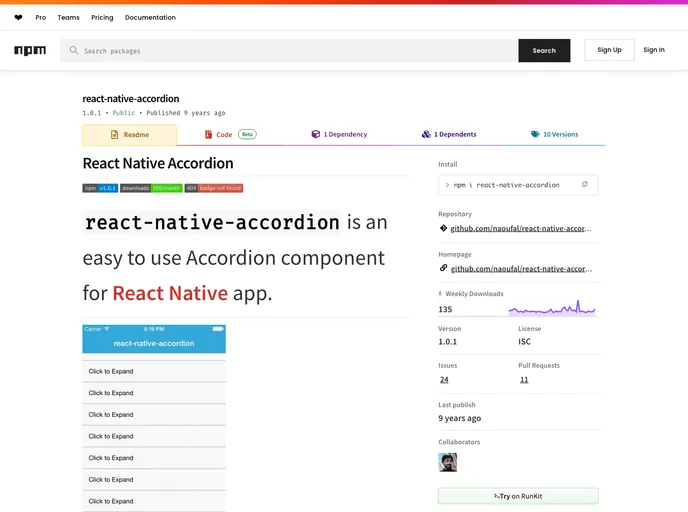Viewport: 688px width, 512px height.
Task: Click the npm v1.0.1 badge
Action: (x=100, y=188)
